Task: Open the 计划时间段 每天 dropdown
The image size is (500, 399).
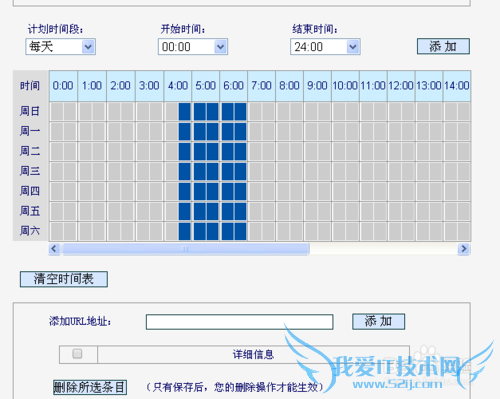Action: coord(60,47)
